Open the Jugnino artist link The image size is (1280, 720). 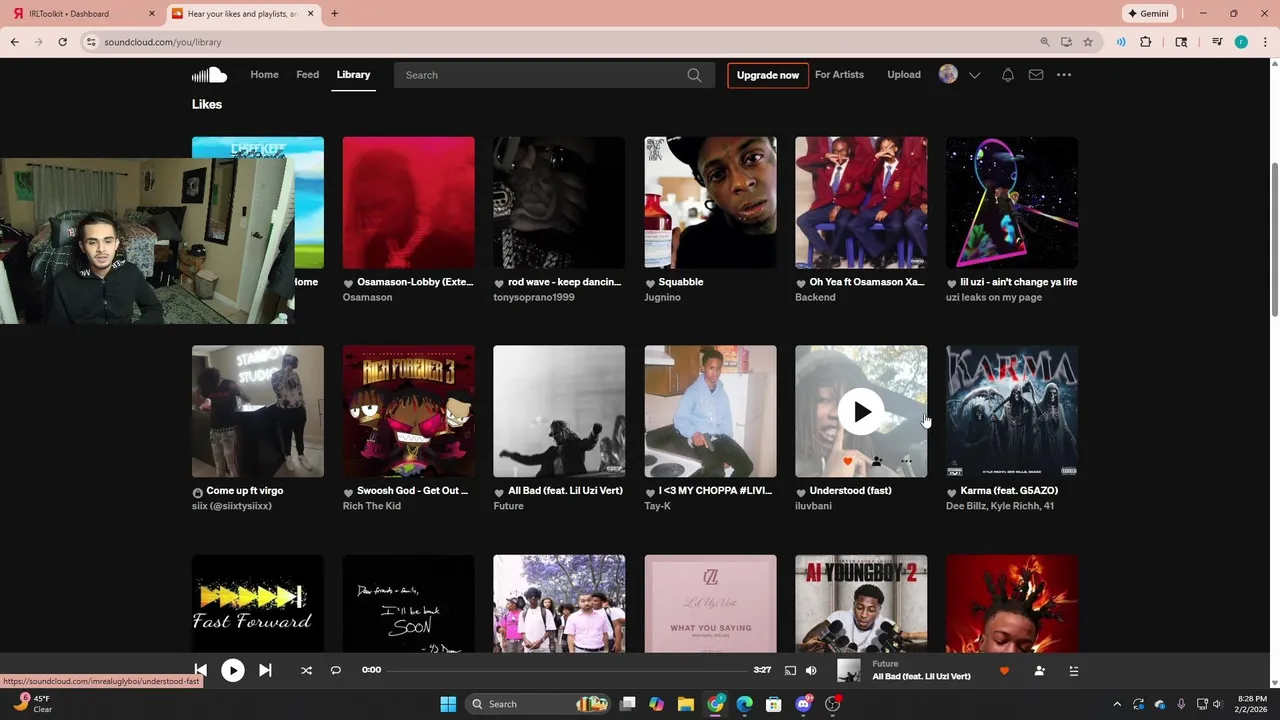pos(662,297)
